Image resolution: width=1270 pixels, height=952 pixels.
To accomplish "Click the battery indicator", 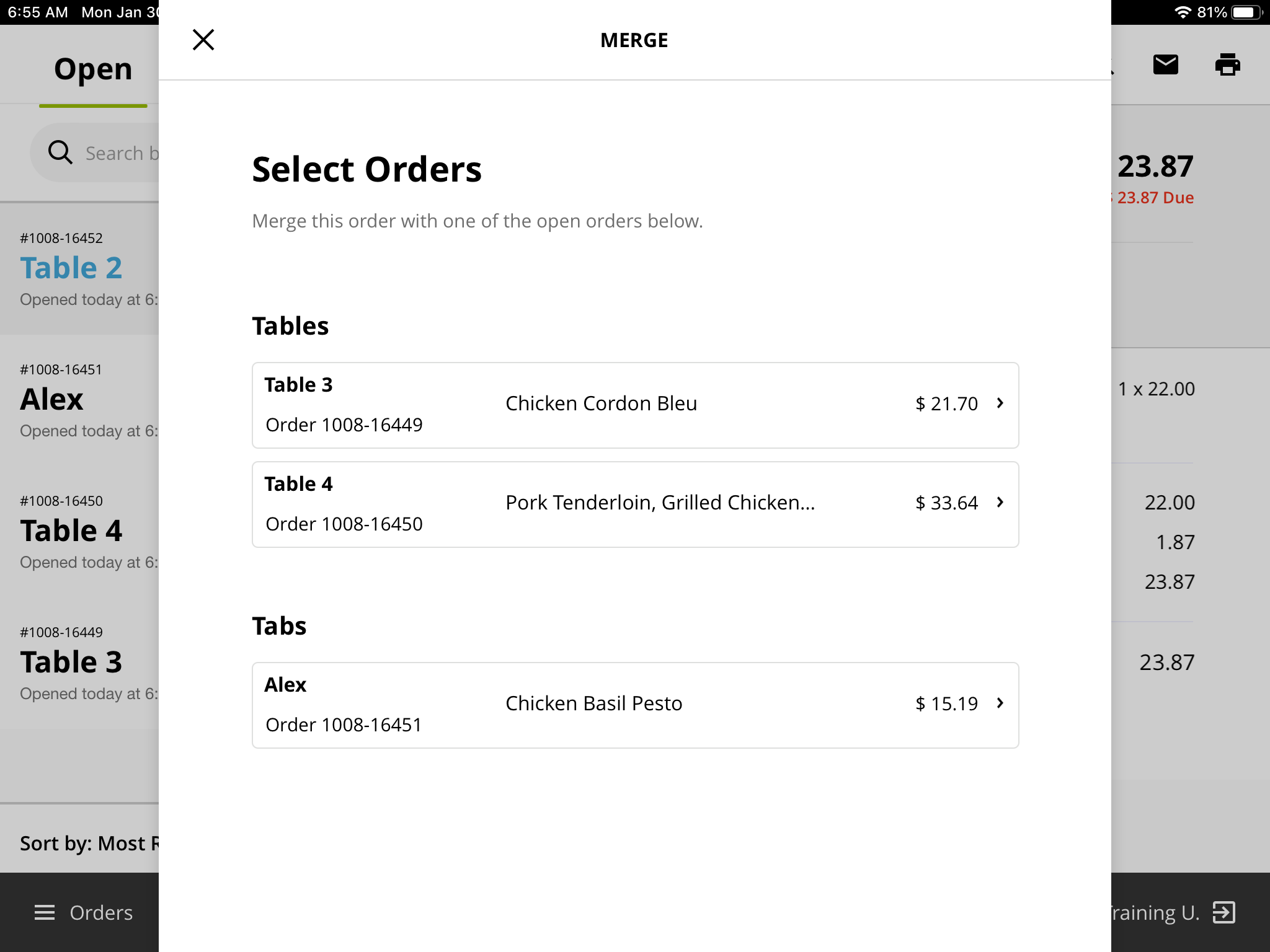I will (x=1244, y=11).
